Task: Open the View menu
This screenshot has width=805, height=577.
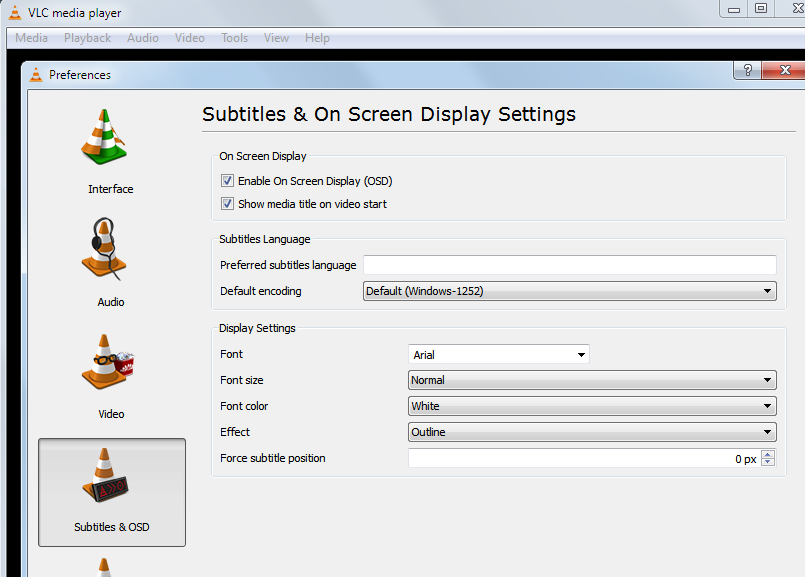Action: (x=276, y=38)
